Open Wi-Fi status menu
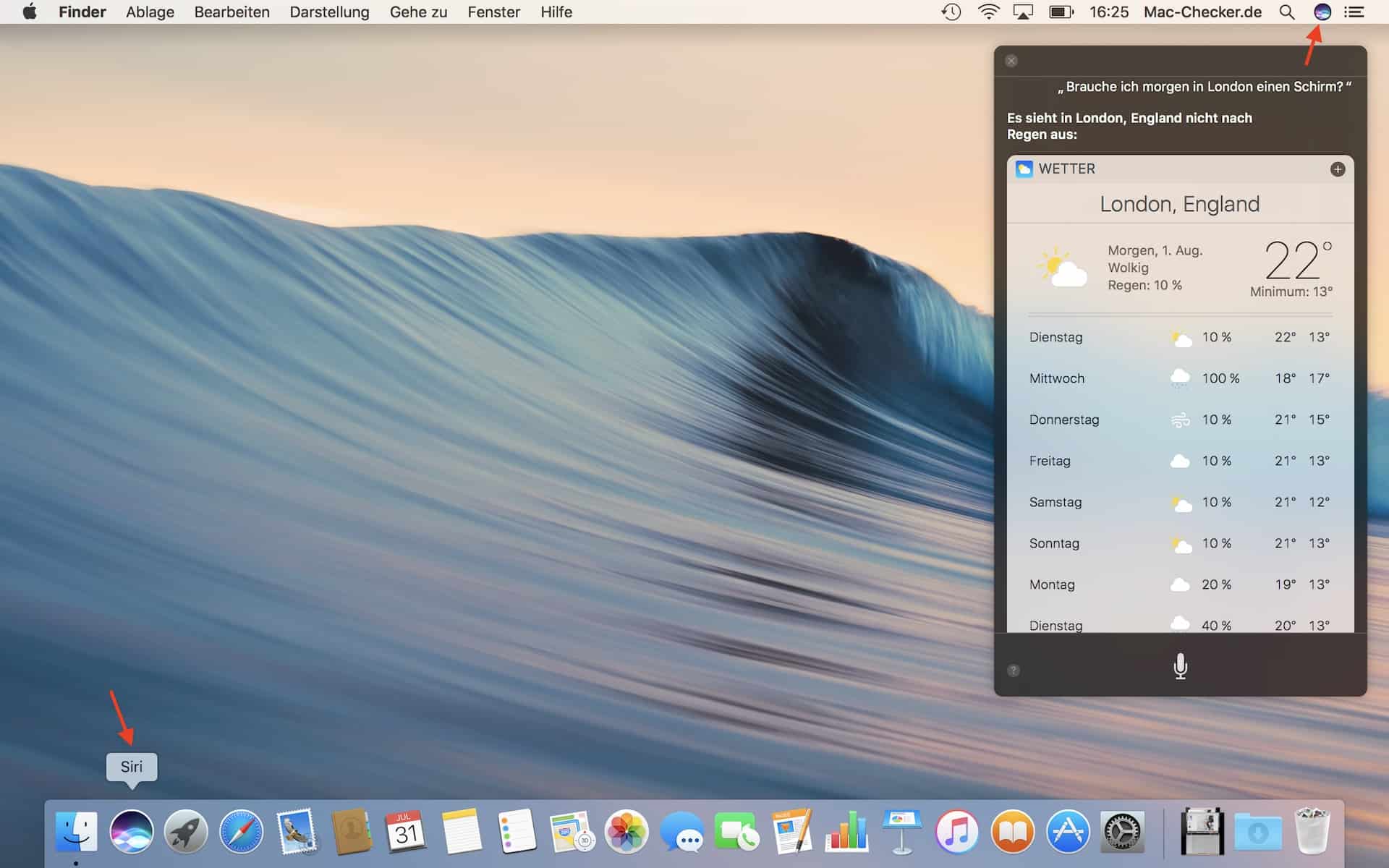The width and height of the screenshot is (1389, 868). click(988, 12)
